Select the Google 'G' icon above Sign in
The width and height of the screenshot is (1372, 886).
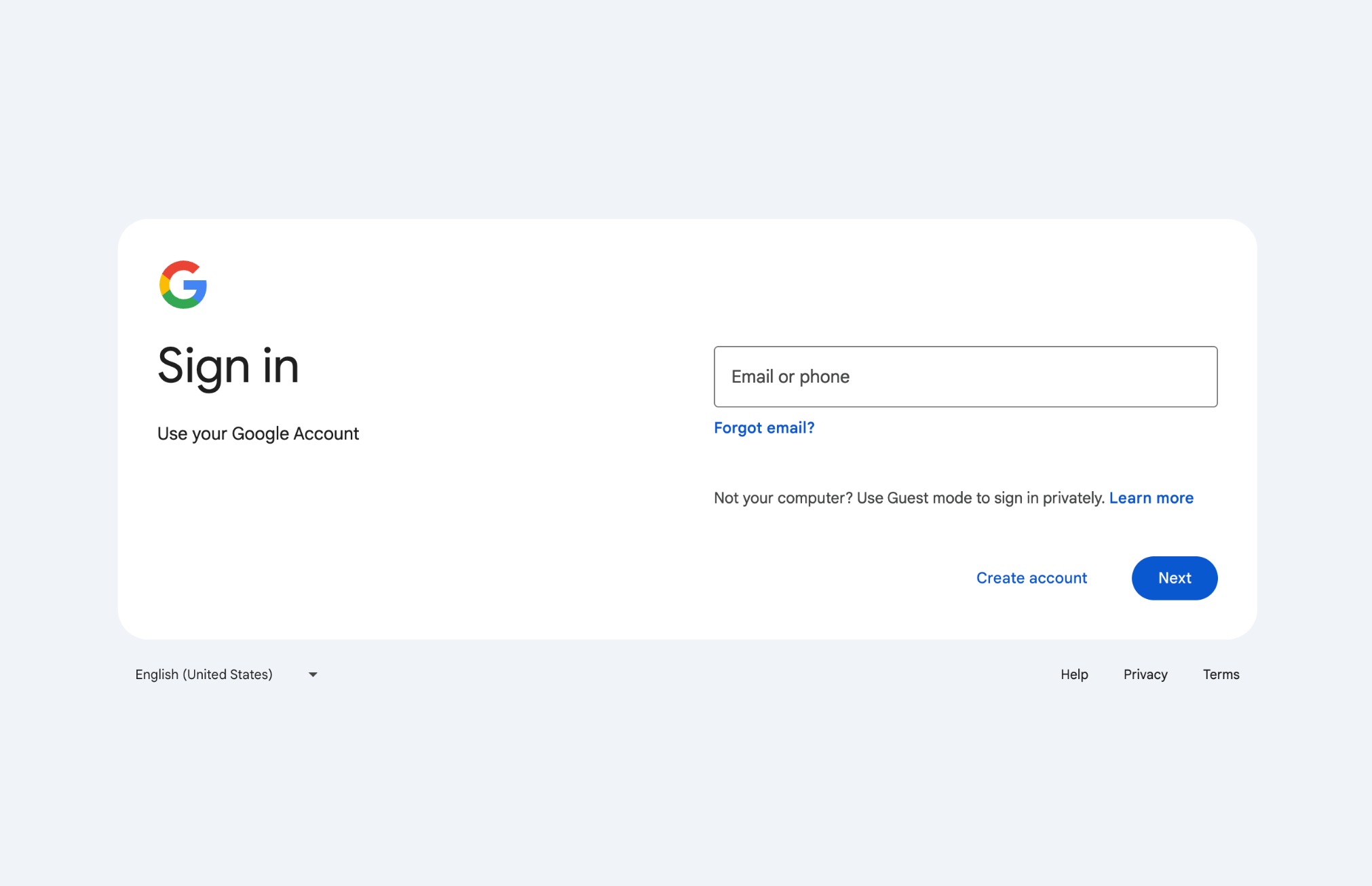point(183,285)
